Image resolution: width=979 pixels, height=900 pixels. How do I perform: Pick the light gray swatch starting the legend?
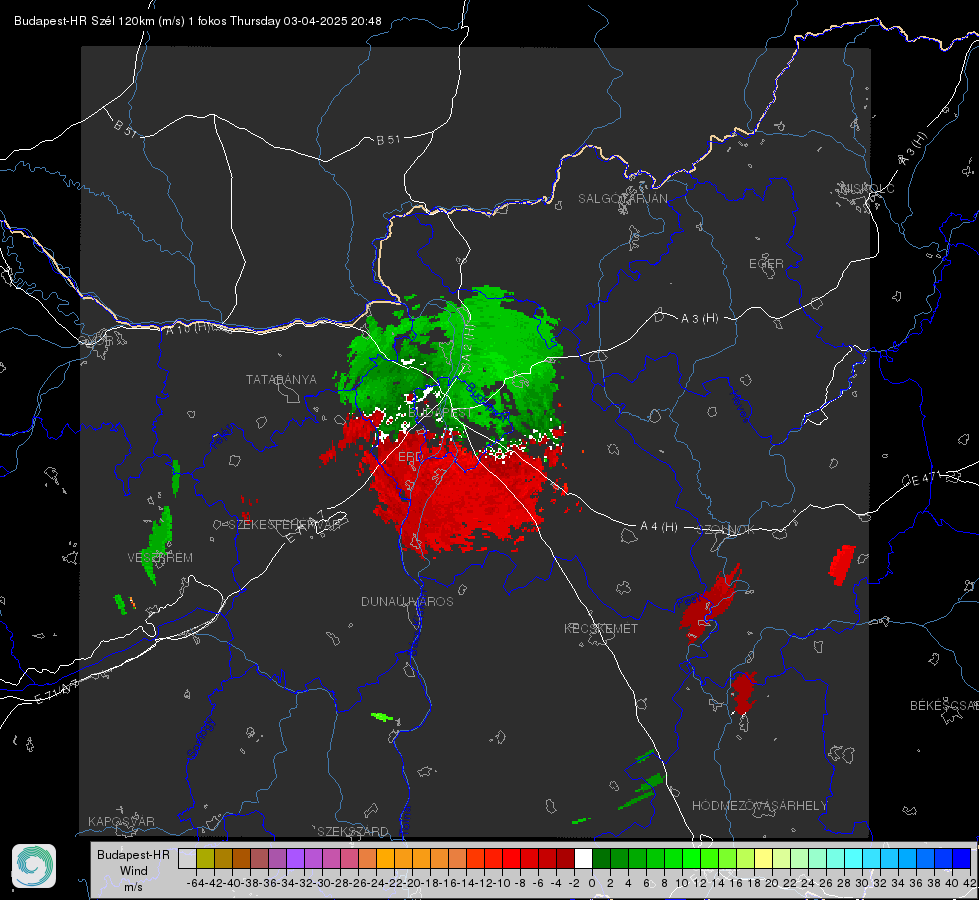tap(187, 858)
